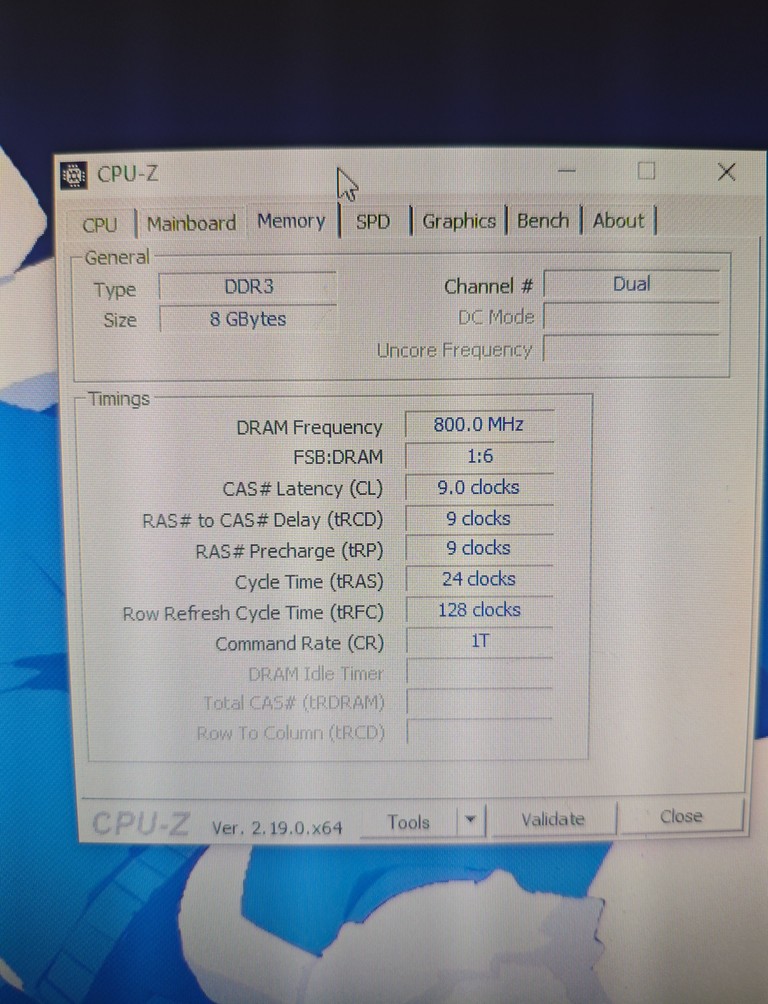Click the 8 GBytes size field
The image size is (768, 1004).
click(x=248, y=319)
